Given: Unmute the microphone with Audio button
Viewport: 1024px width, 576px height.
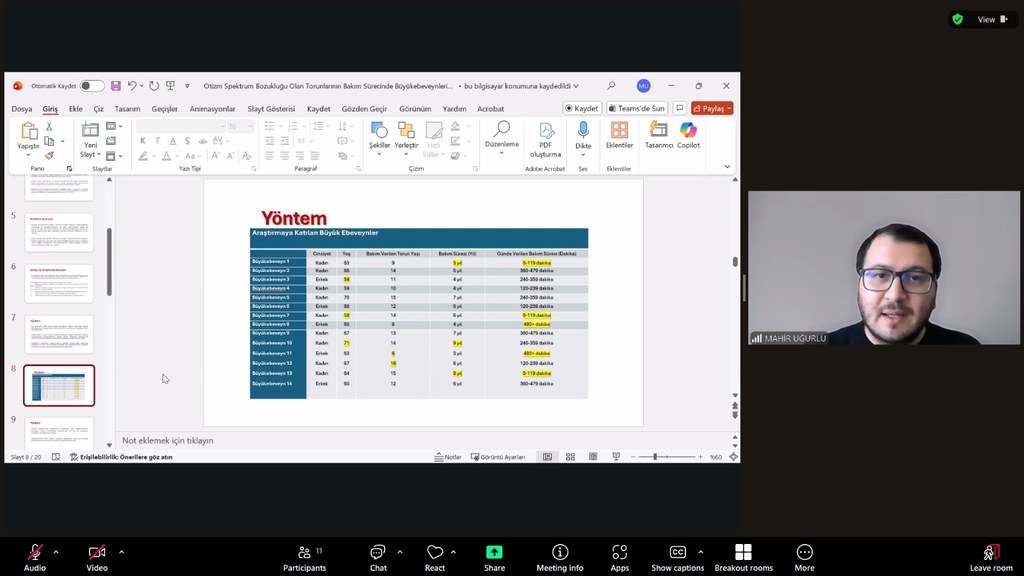Looking at the screenshot, I should tap(35, 558).
